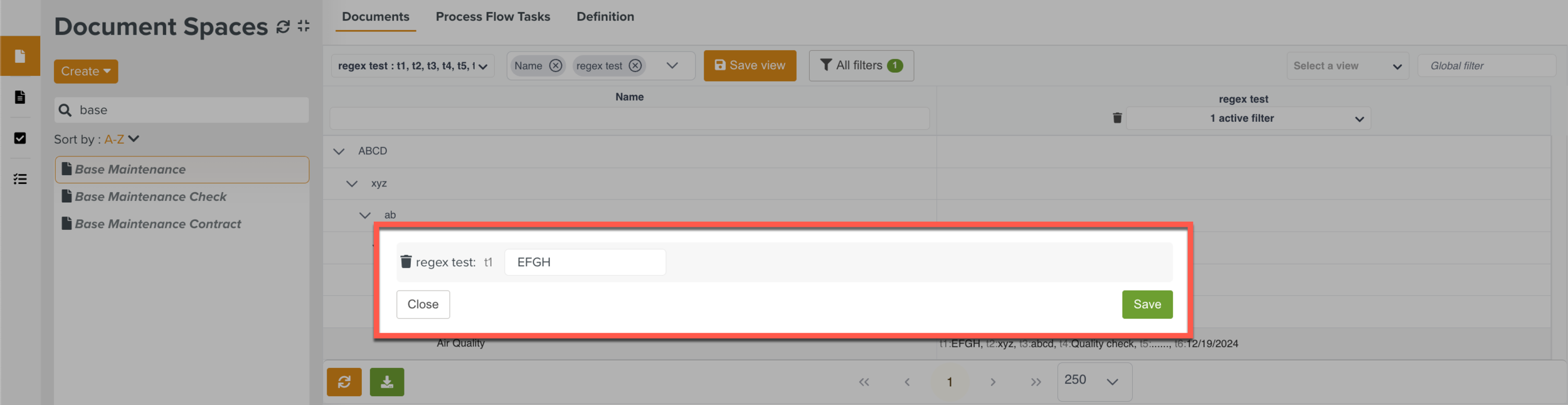The height and width of the screenshot is (405, 1568).
Task: Open the checkbox tasks icon in left sidebar
Action: (x=20, y=138)
